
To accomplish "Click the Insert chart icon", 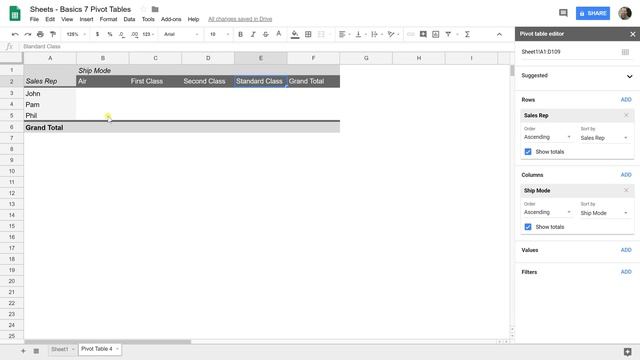I will coord(436,34).
